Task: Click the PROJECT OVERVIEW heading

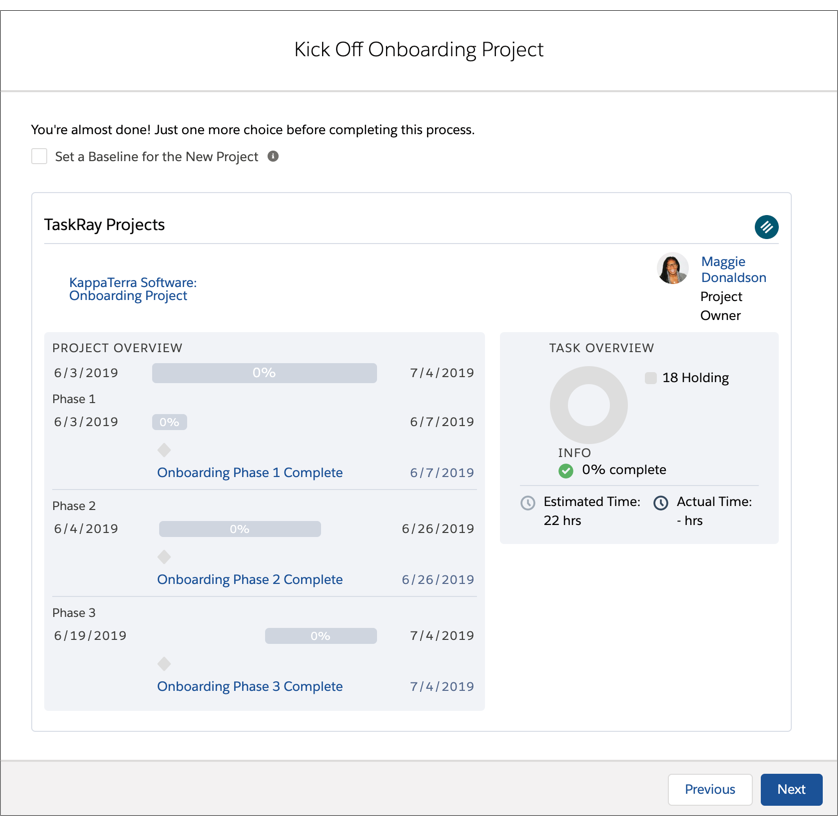Action: pos(117,348)
